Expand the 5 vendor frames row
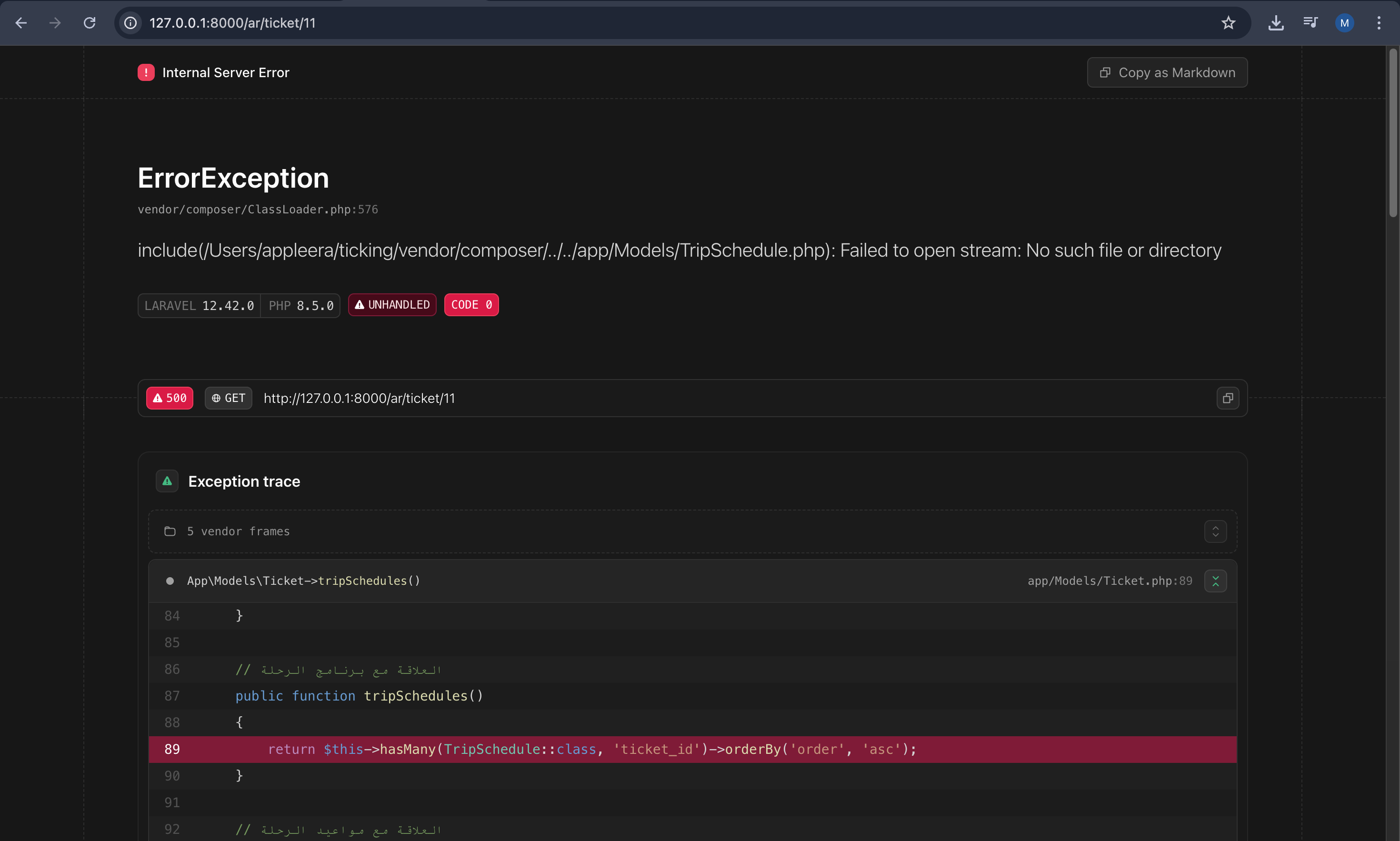Screen dimensions: 1400x841 [238, 531]
